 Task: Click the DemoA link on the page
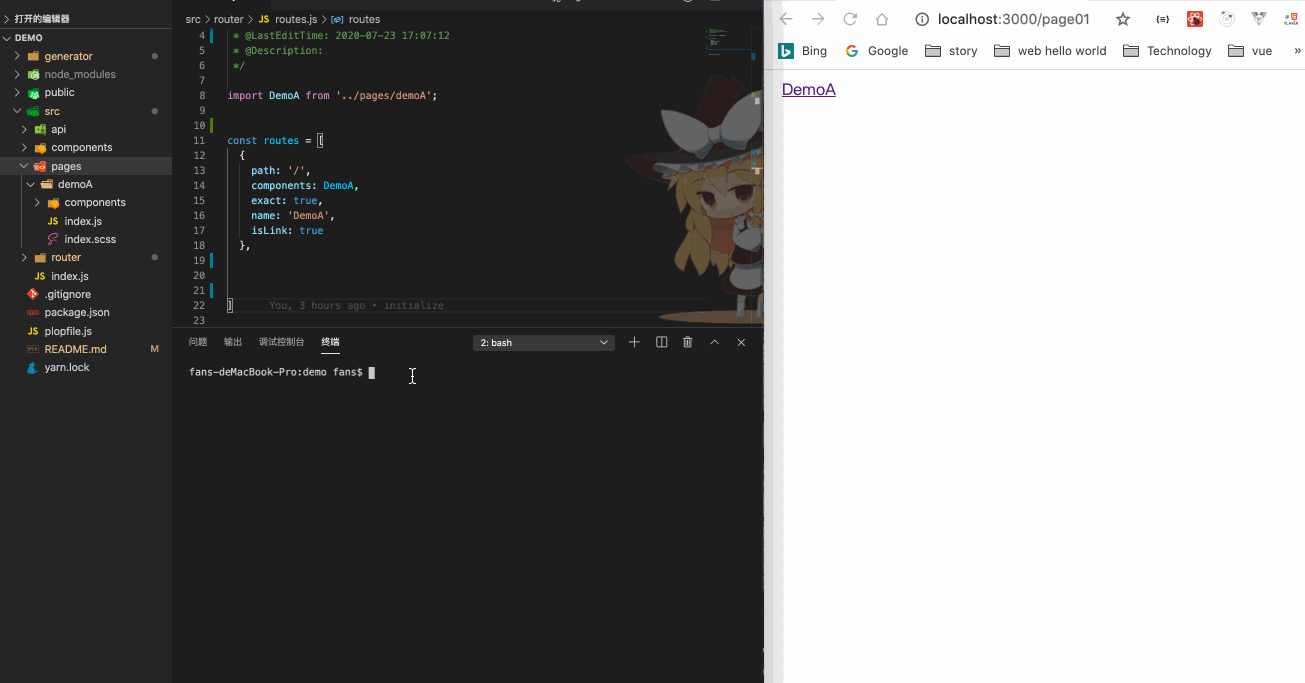coord(808,89)
